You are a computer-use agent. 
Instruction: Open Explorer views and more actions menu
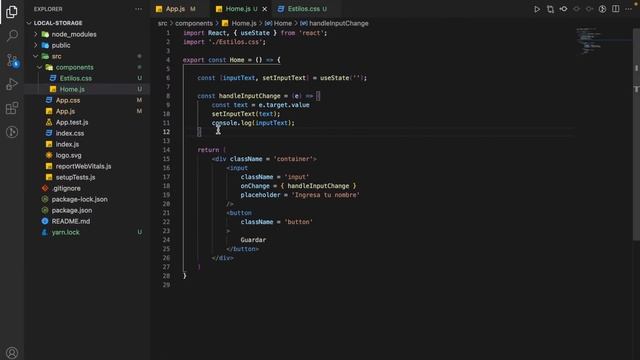tap(139, 9)
